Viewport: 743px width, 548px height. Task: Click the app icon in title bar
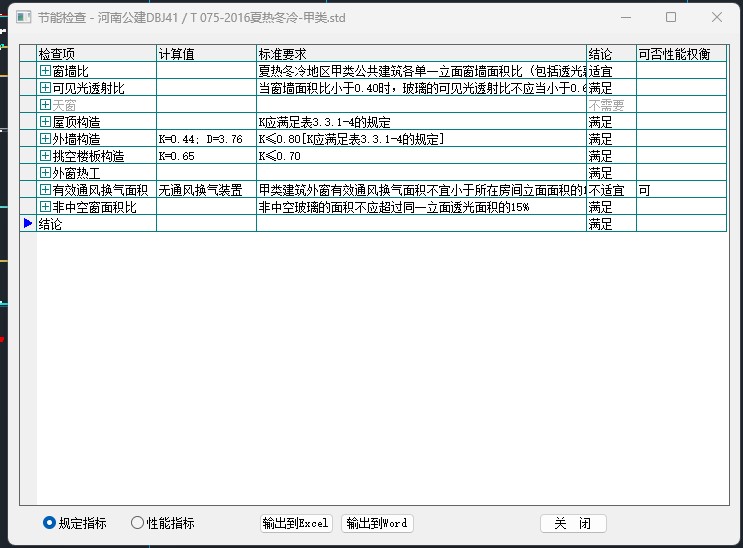23,17
